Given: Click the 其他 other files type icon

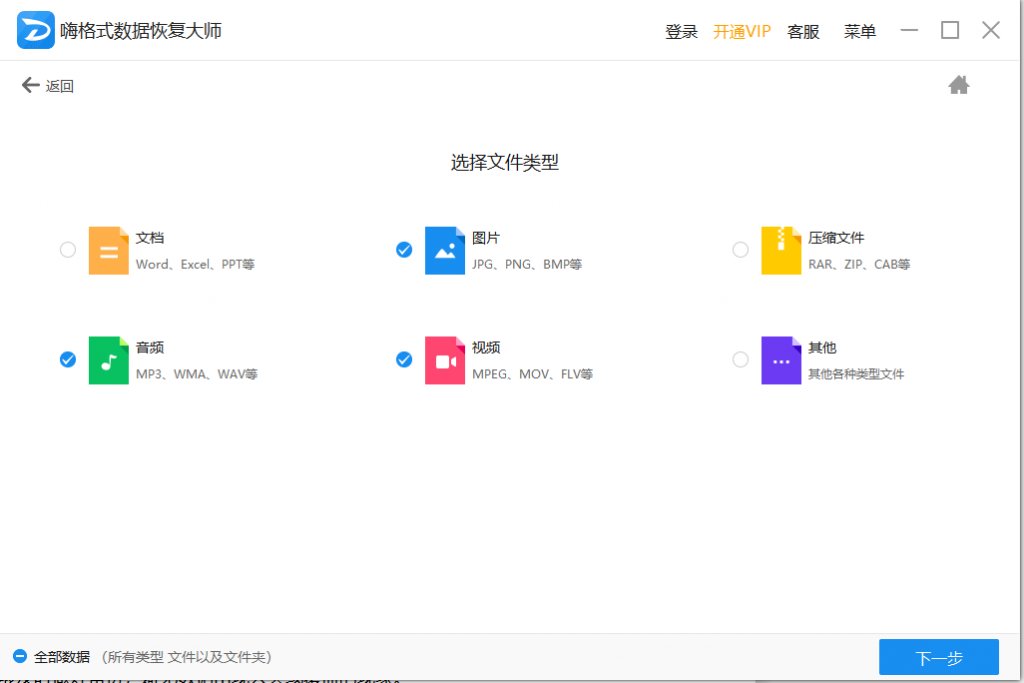Looking at the screenshot, I should [x=782, y=360].
